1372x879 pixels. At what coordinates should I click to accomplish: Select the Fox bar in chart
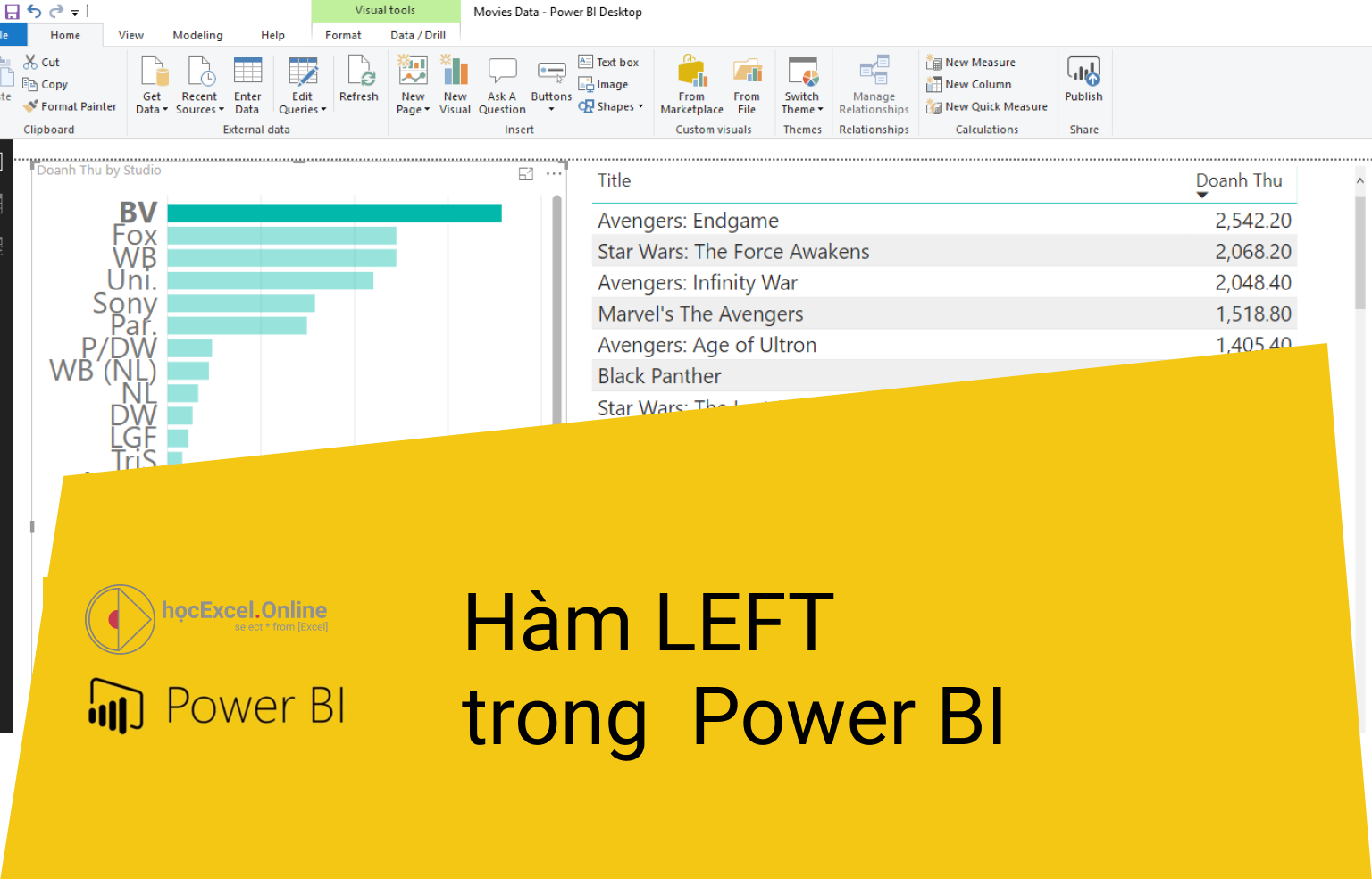pos(281,235)
